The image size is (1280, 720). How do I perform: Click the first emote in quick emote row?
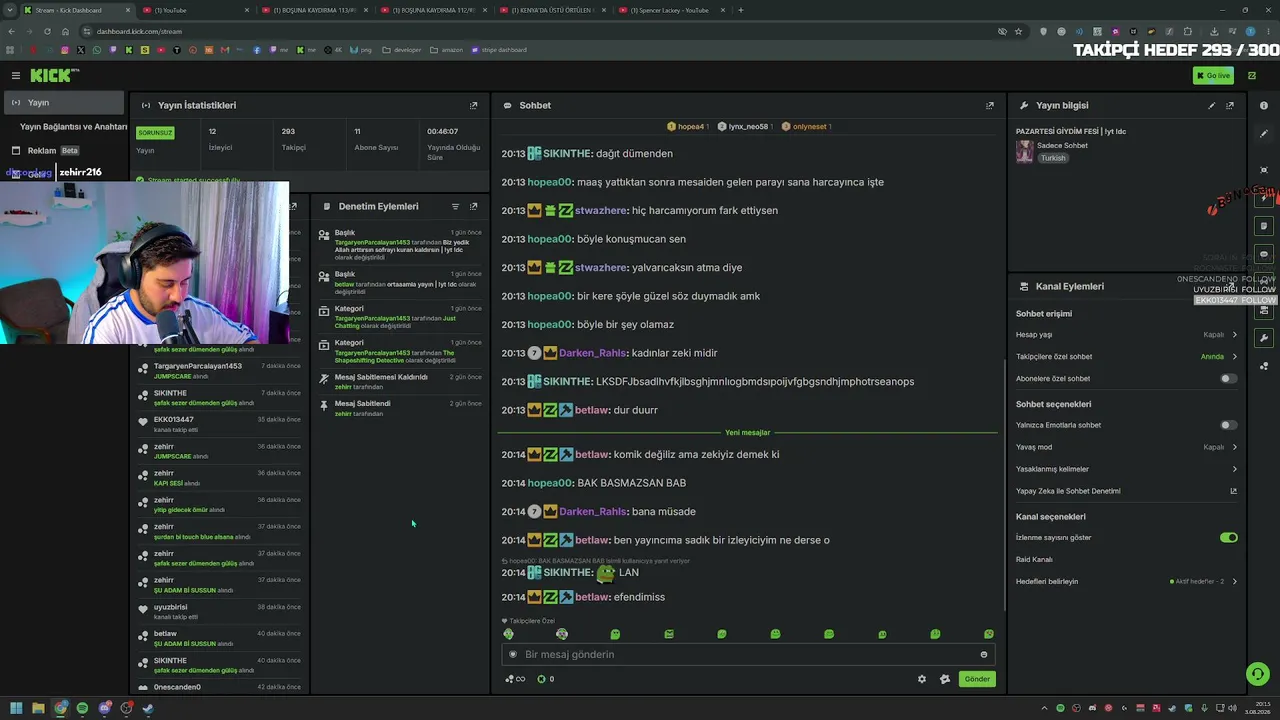[x=508, y=634]
